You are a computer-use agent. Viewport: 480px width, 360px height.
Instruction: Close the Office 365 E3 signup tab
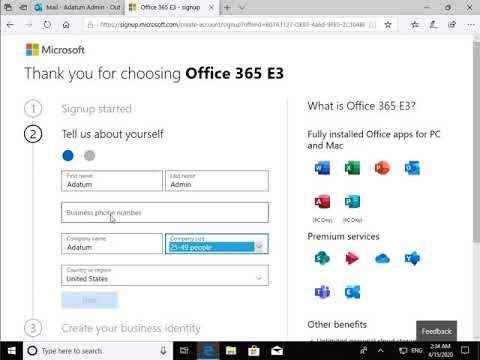point(211,7)
